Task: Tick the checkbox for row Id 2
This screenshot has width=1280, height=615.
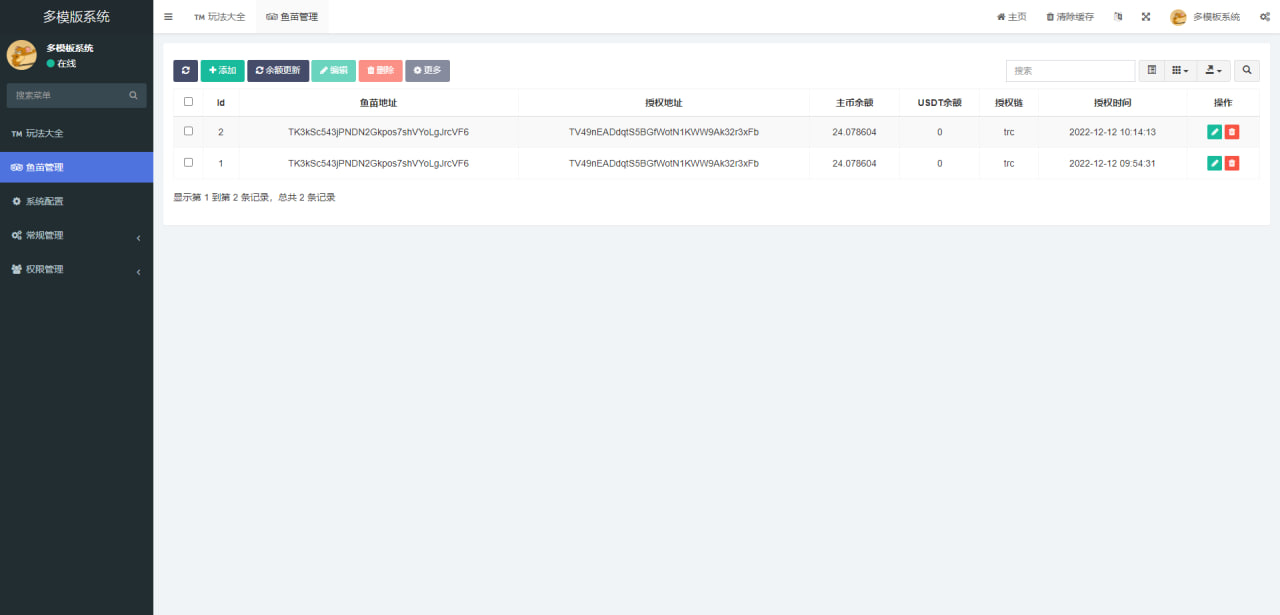Action: [x=188, y=132]
